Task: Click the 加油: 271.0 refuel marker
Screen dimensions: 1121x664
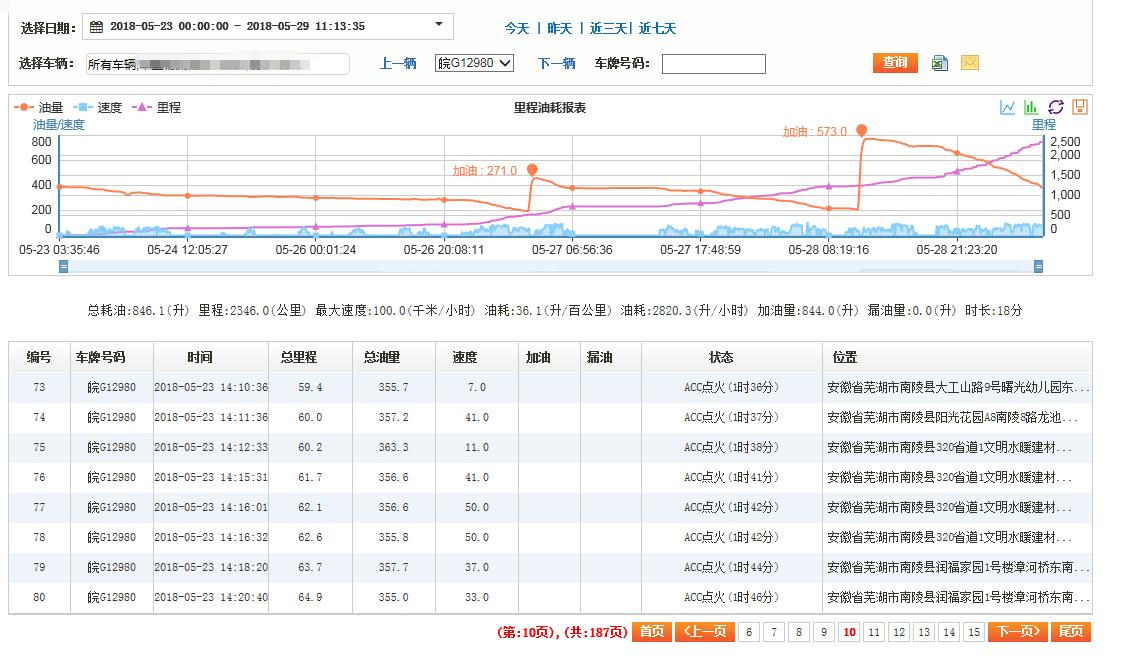Action: tap(532, 169)
